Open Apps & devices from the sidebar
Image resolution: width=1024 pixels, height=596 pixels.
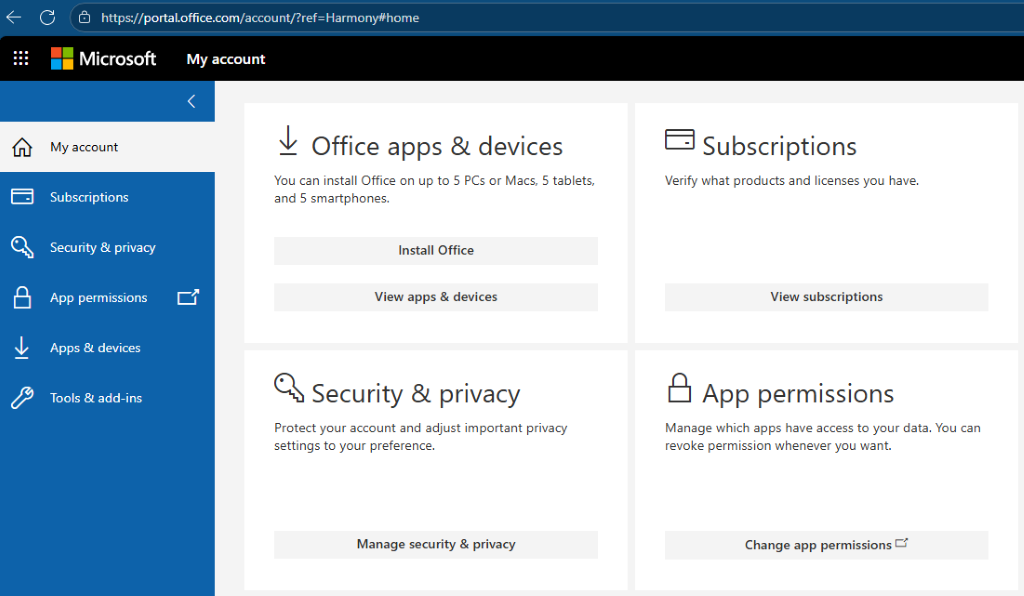point(107,348)
